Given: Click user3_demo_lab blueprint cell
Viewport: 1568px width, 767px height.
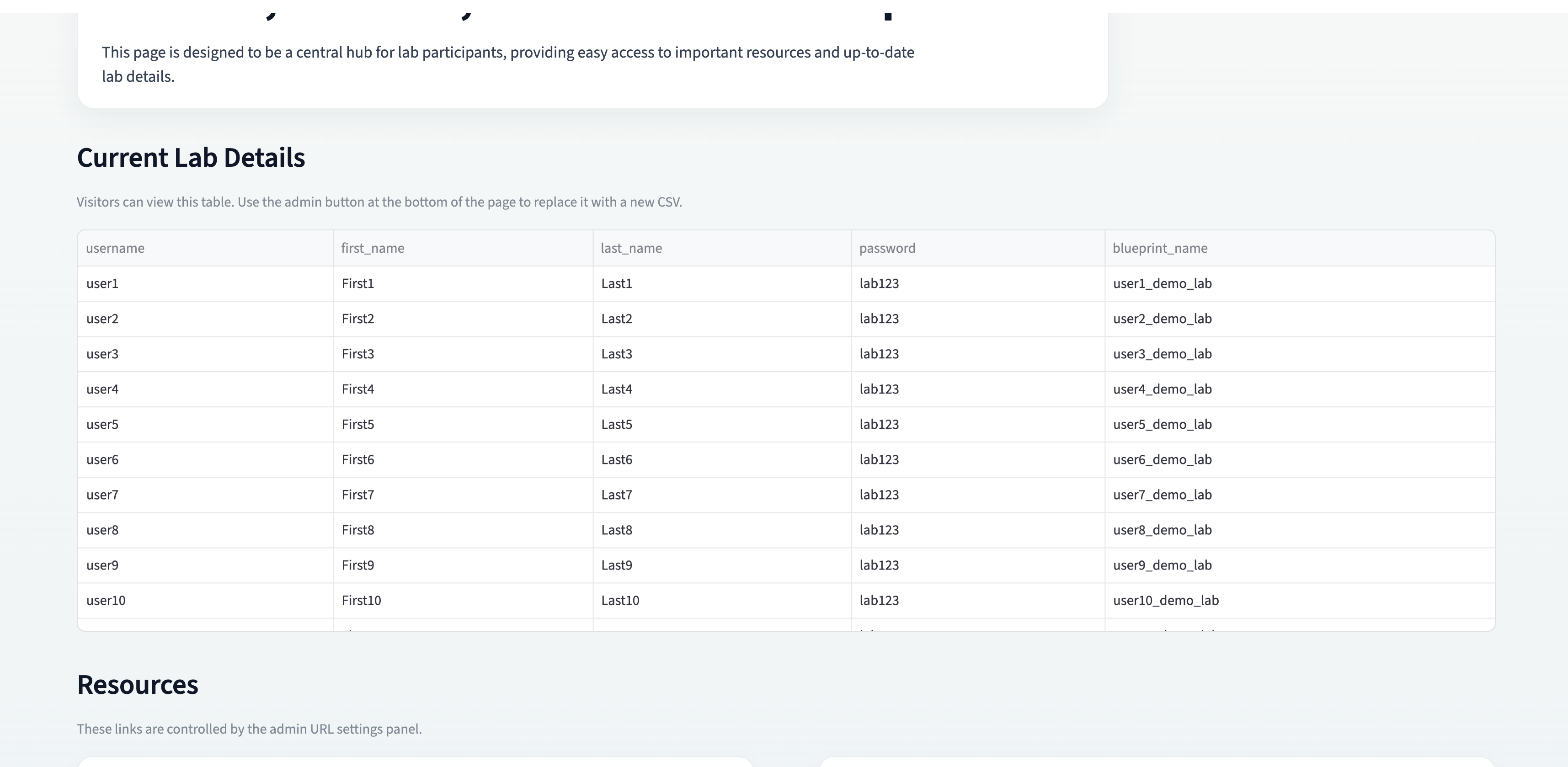Looking at the screenshot, I should click(x=1300, y=354).
